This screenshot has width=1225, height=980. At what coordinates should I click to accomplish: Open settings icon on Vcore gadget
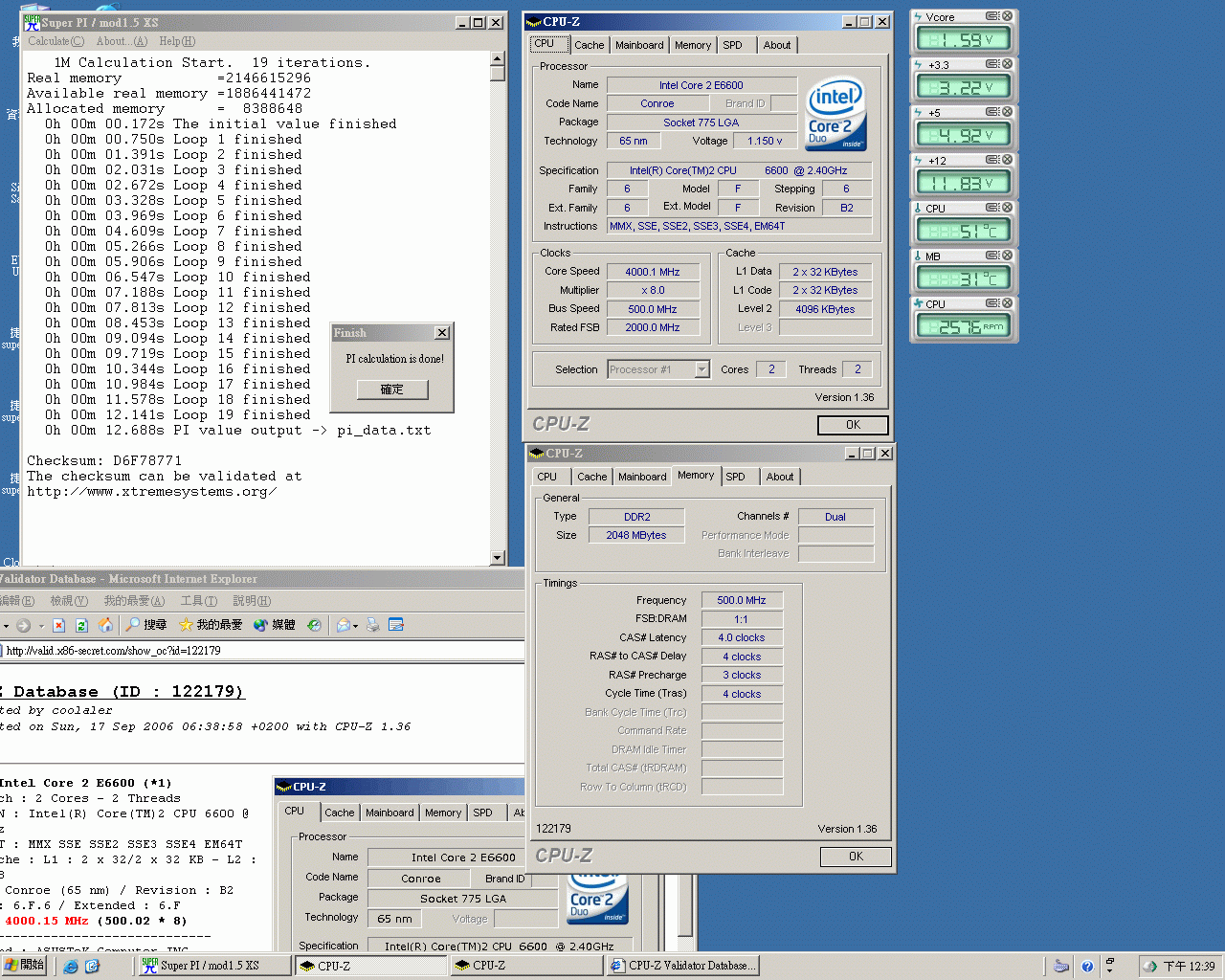993,16
